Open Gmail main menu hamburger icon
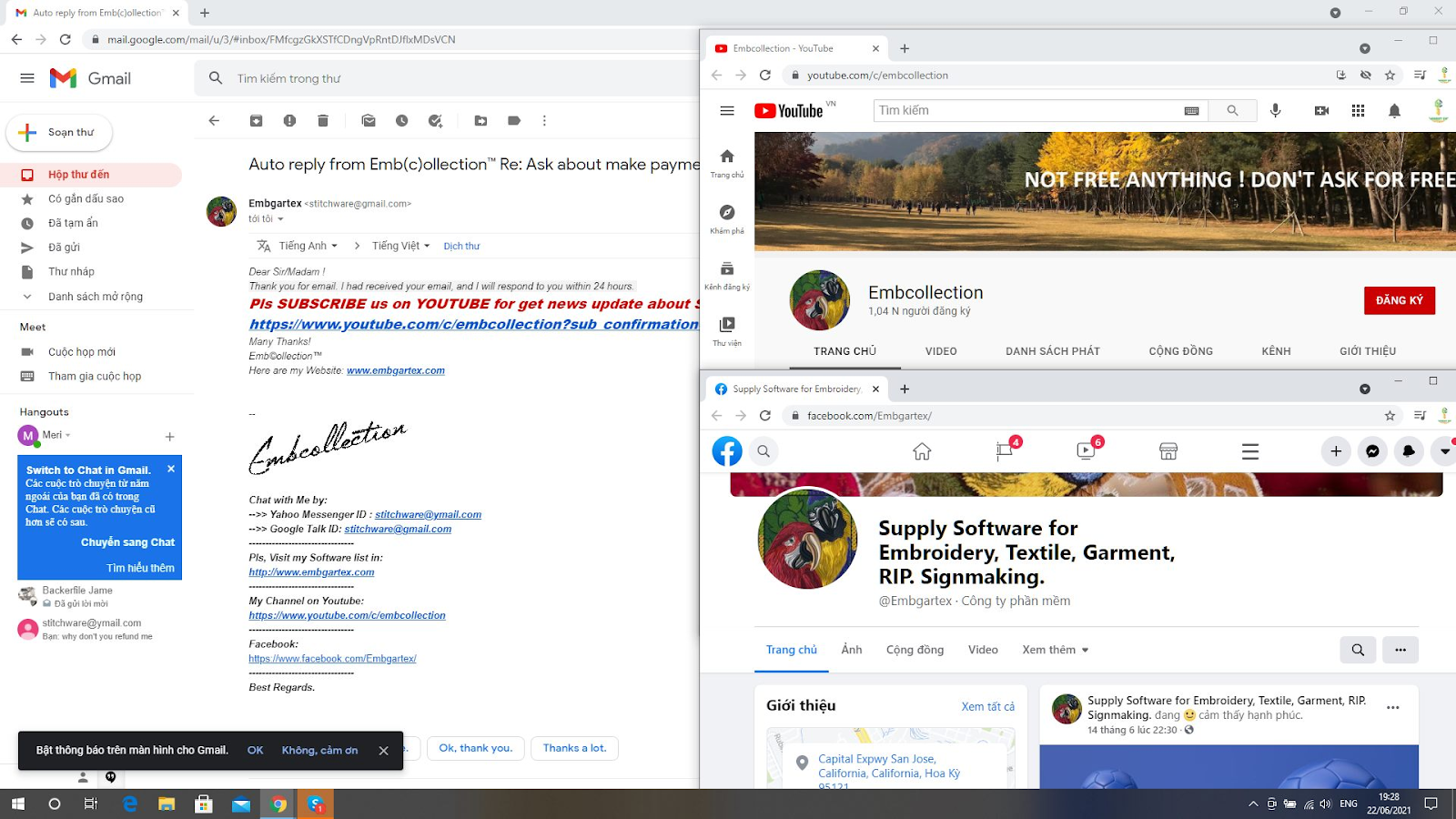Viewport: 1456px width, 819px height. 27,78
